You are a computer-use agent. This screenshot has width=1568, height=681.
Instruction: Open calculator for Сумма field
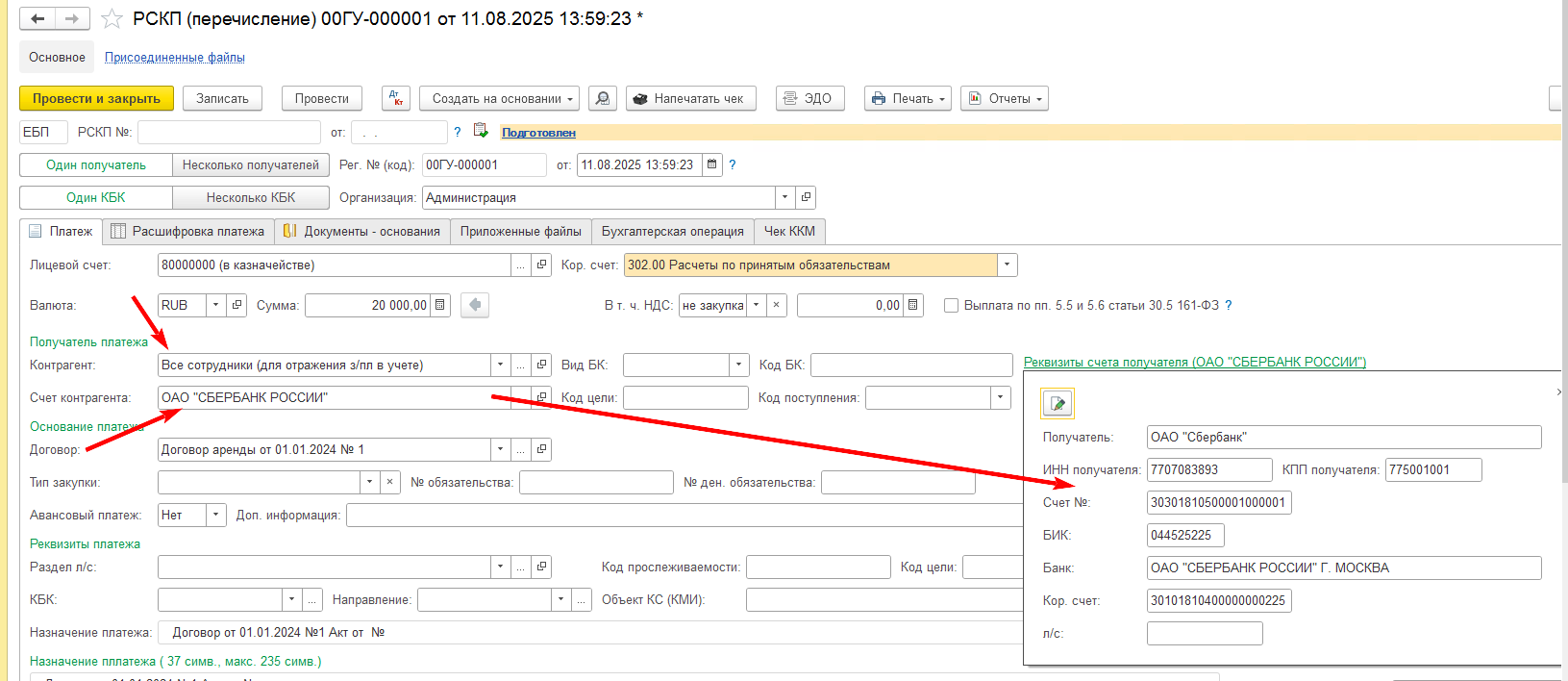440,305
